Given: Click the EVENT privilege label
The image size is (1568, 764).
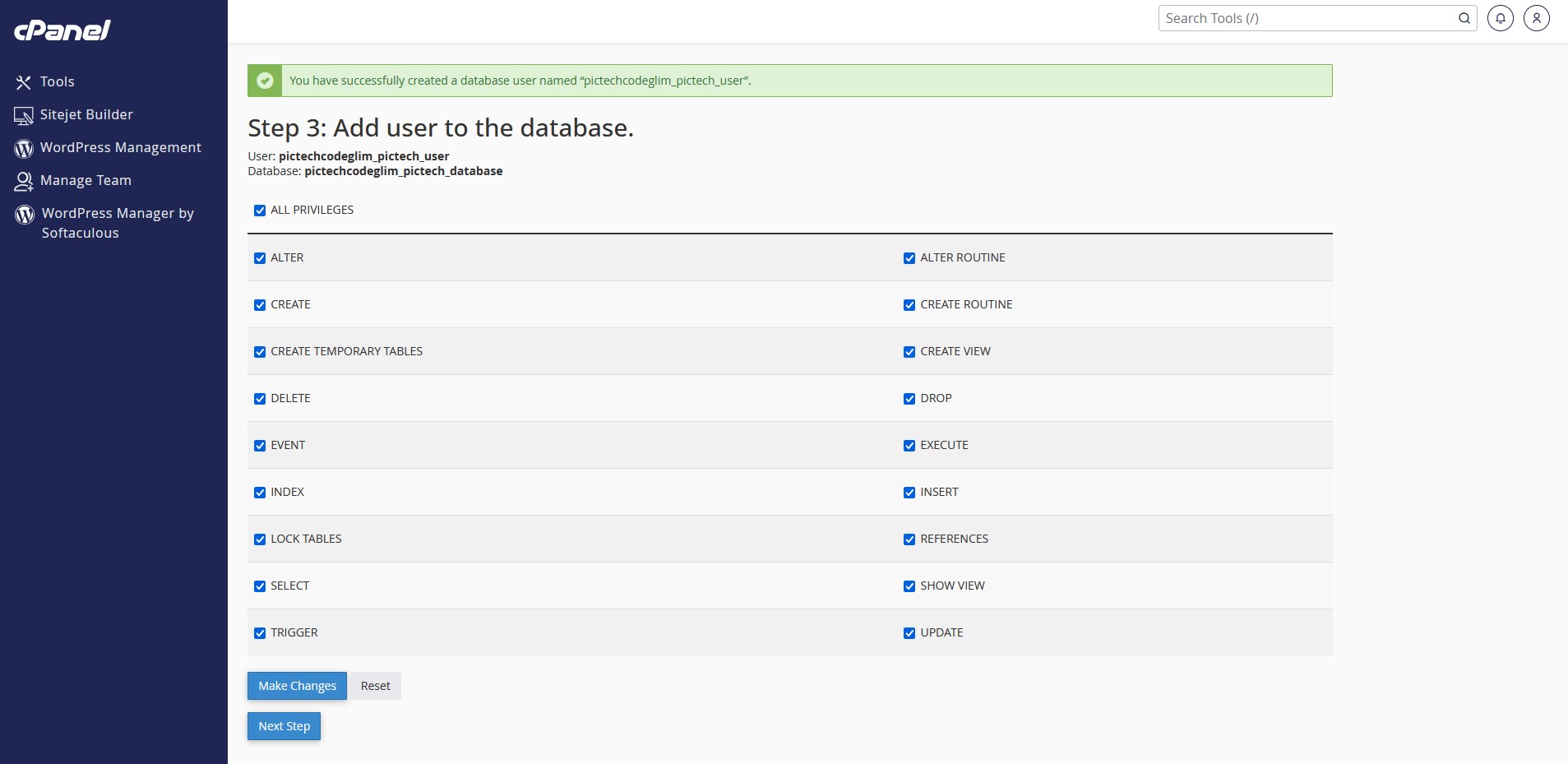Looking at the screenshot, I should click(288, 445).
